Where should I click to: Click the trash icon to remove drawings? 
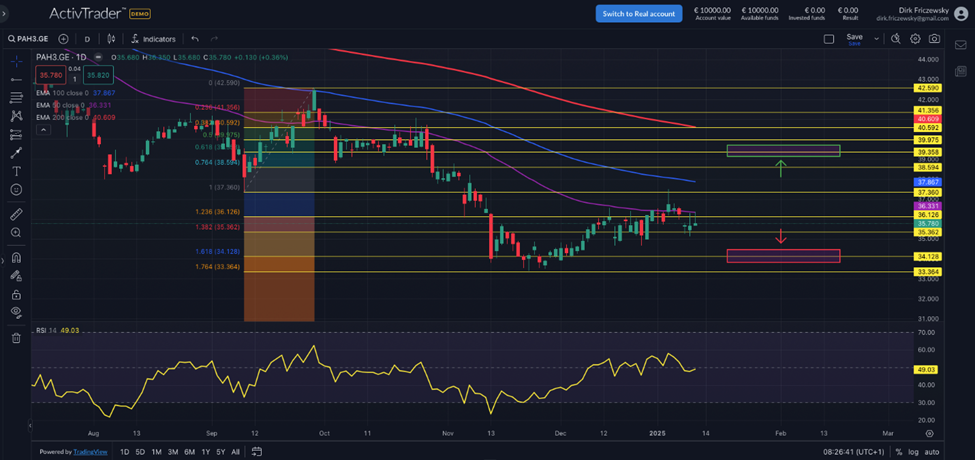point(16,338)
